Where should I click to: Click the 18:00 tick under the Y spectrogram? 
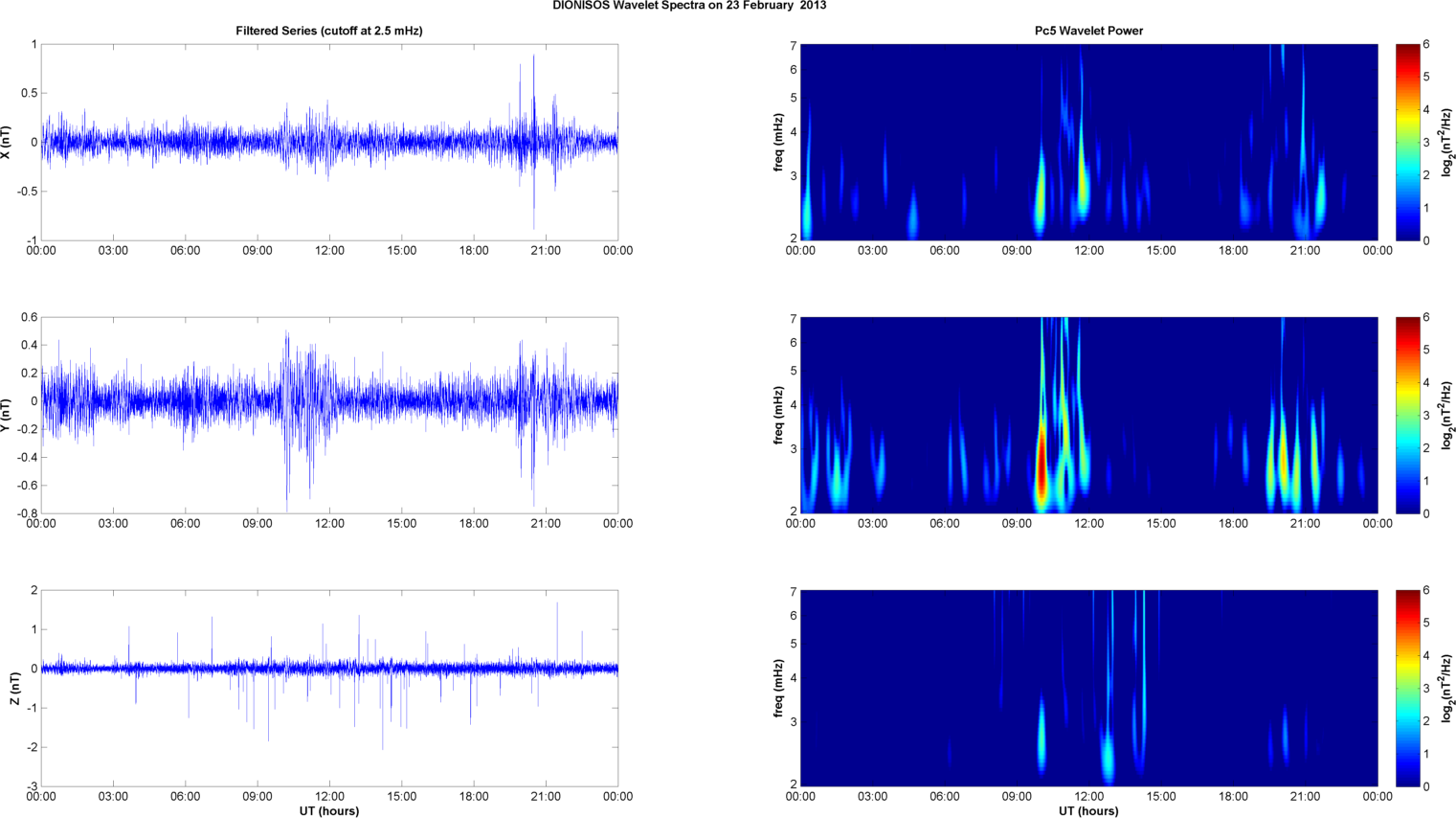tap(1233, 524)
